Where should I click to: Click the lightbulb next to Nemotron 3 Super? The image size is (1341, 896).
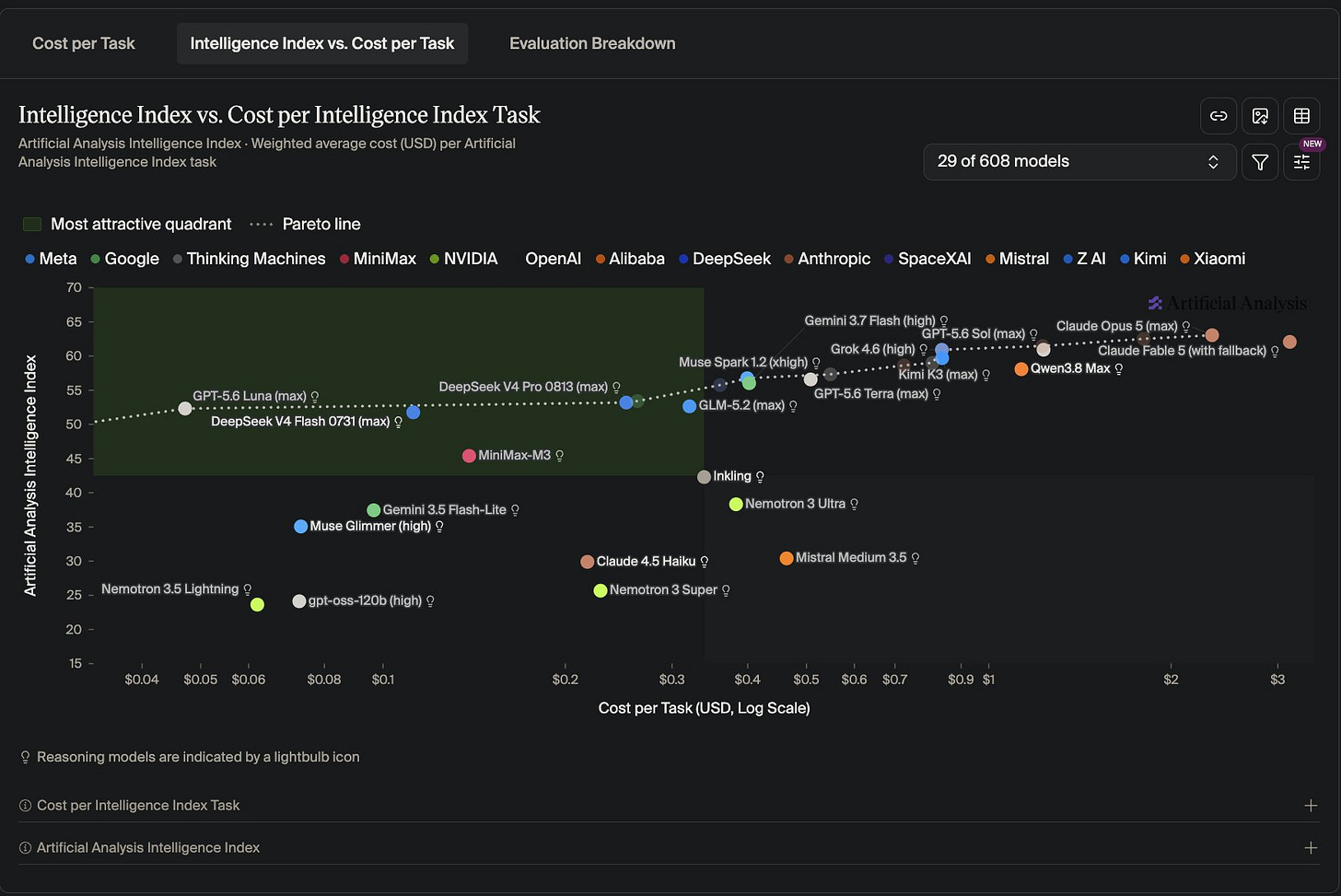(x=726, y=590)
